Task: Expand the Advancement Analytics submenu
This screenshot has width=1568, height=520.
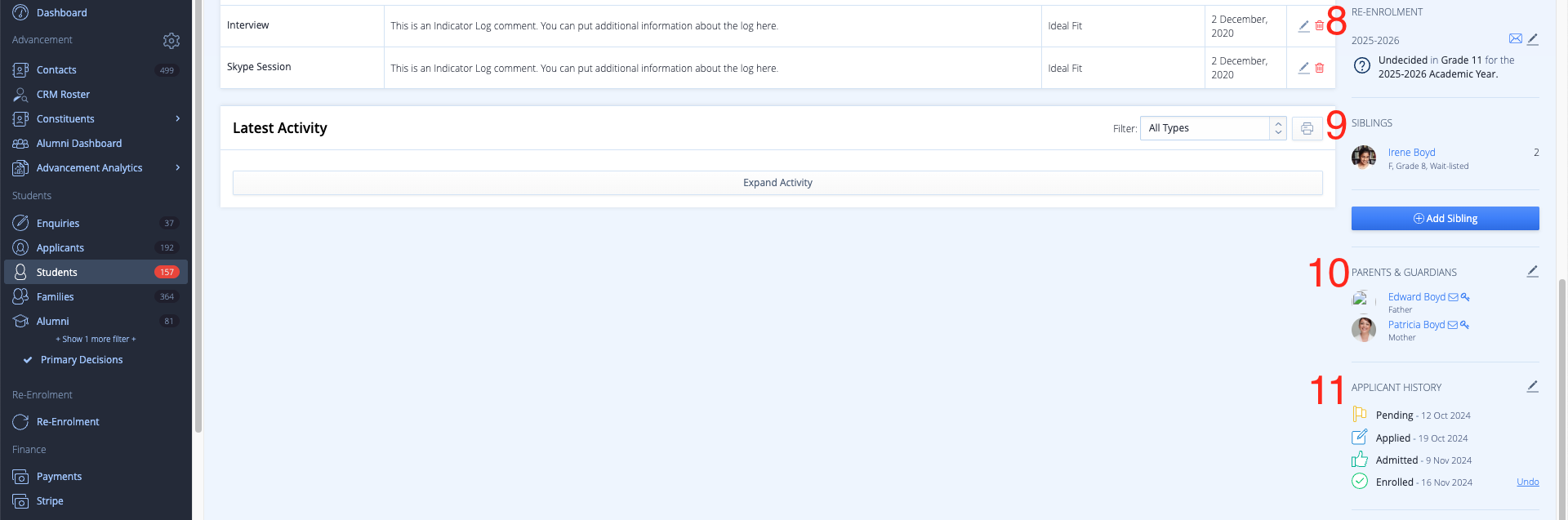Action: pyautogui.click(x=177, y=168)
